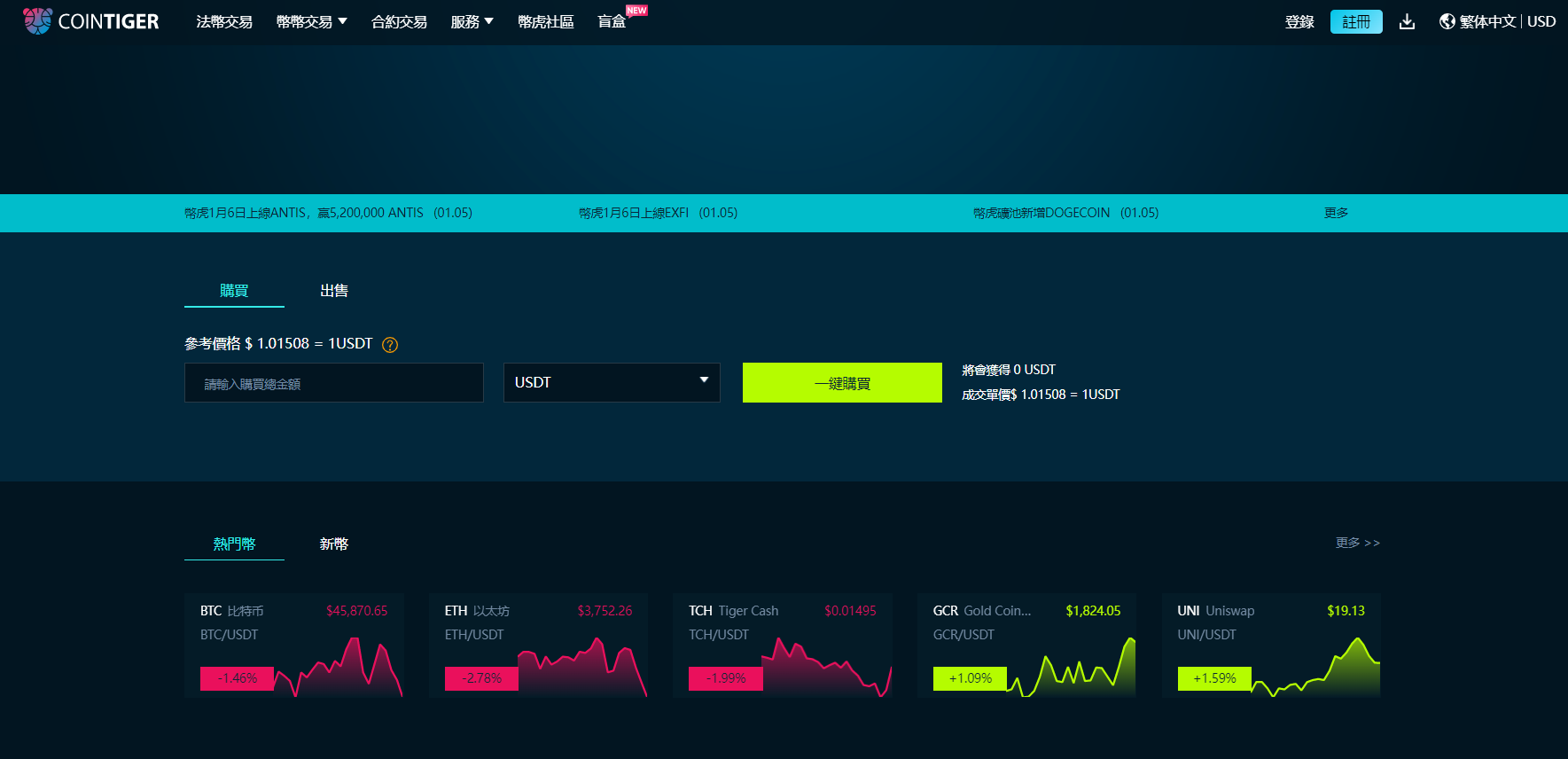1568x759 pixels.
Task: Open the ETH/USDT market card
Action: coord(539,646)
